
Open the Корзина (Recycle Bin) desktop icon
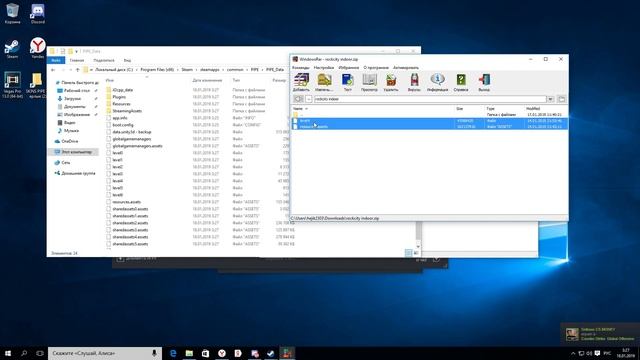click(x=12, y=13)
